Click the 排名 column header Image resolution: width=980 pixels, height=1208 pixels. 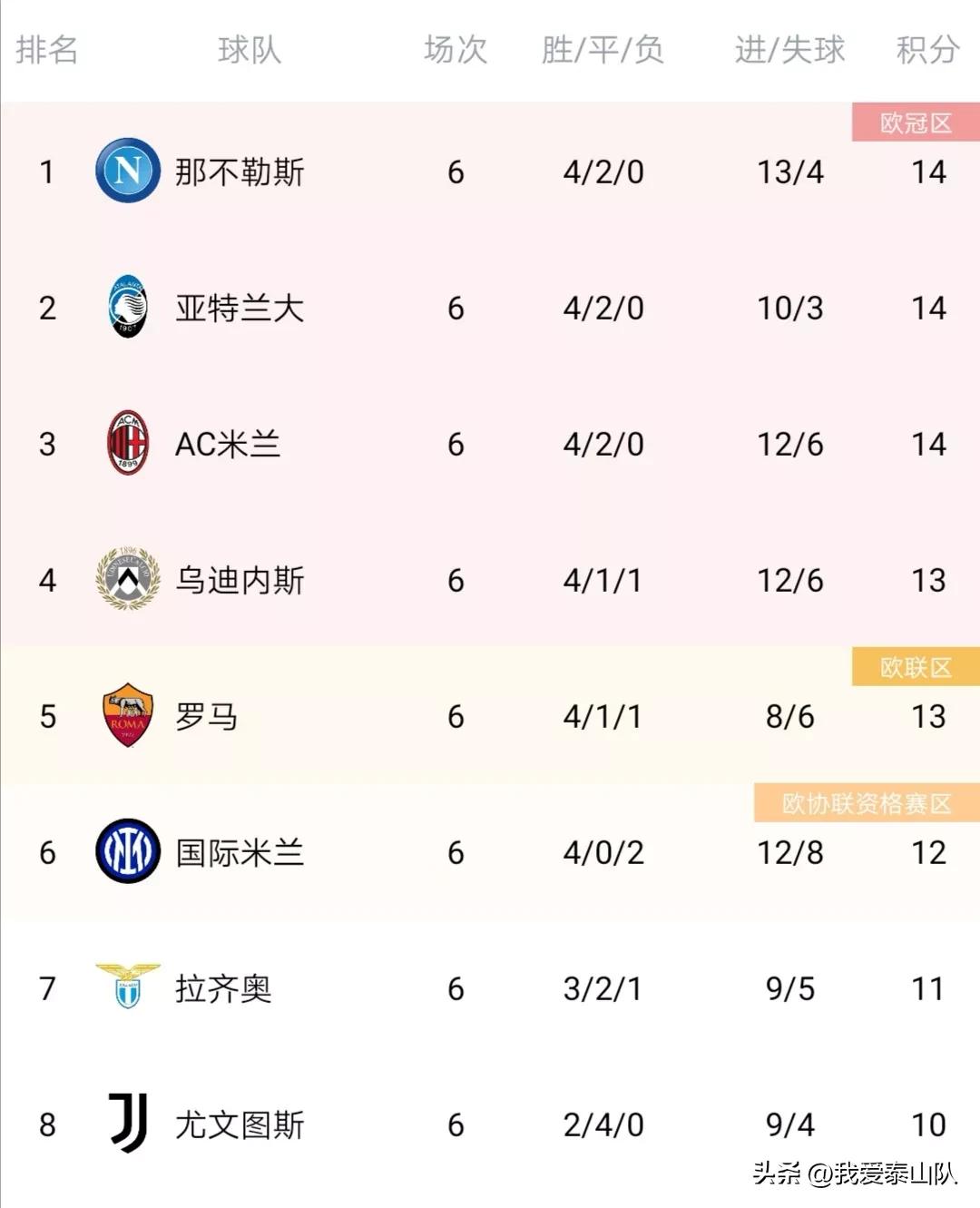[47, 50]
